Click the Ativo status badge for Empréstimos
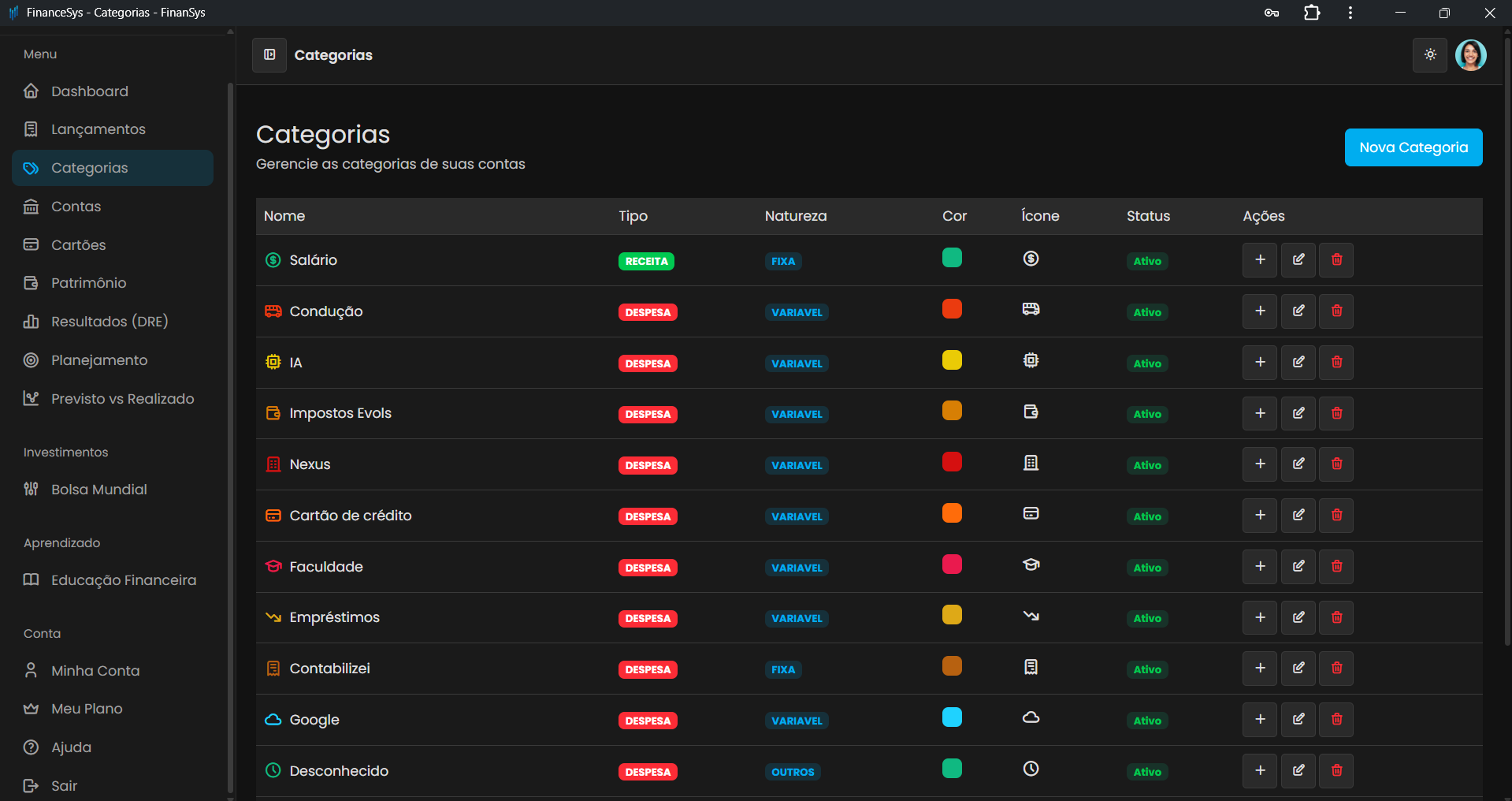This screenshot has width=1512, height=801. pyautogui.click(x=1146, y=619)
